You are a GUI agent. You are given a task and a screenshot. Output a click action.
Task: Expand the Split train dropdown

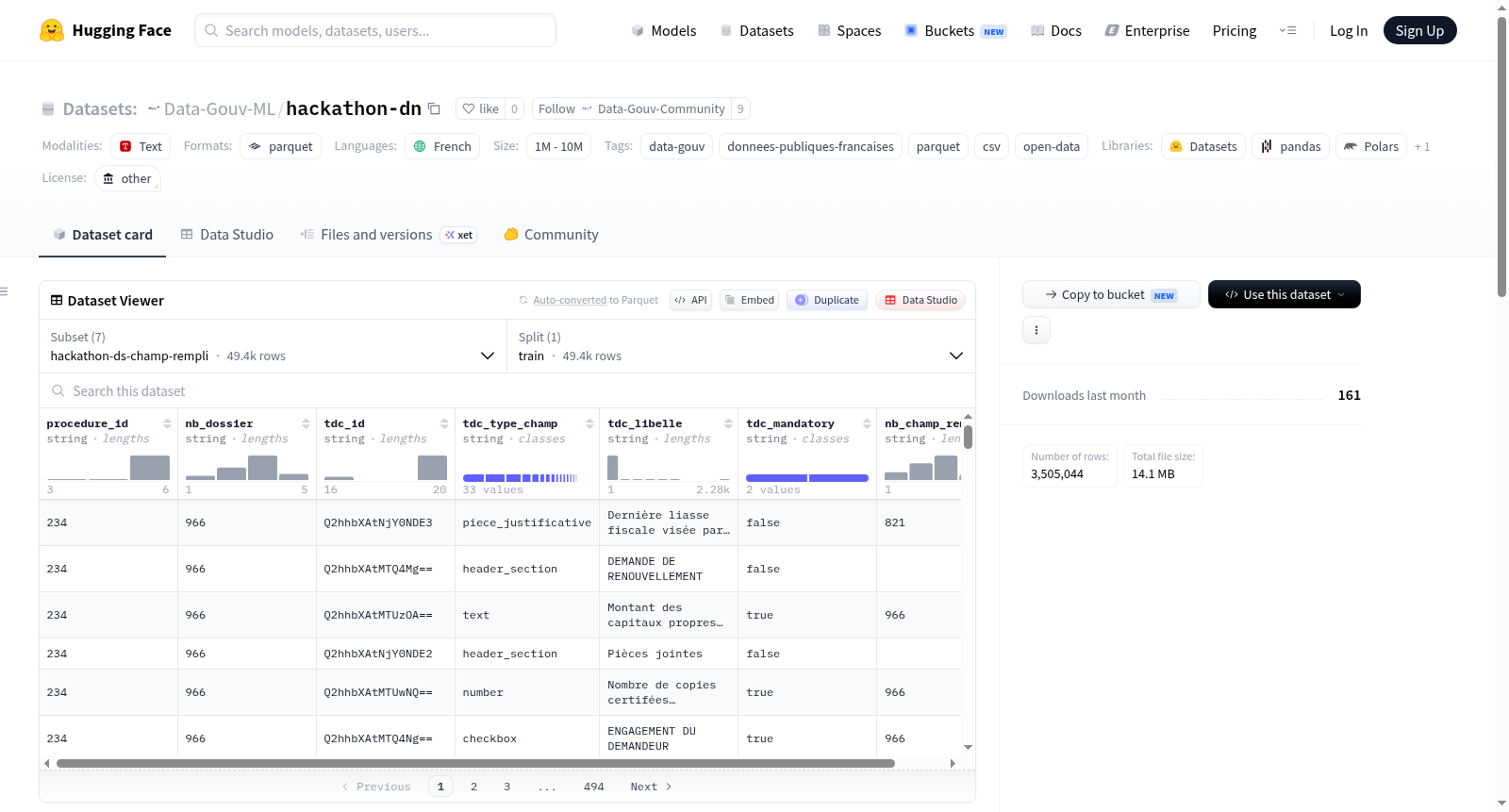pos(740,347)
